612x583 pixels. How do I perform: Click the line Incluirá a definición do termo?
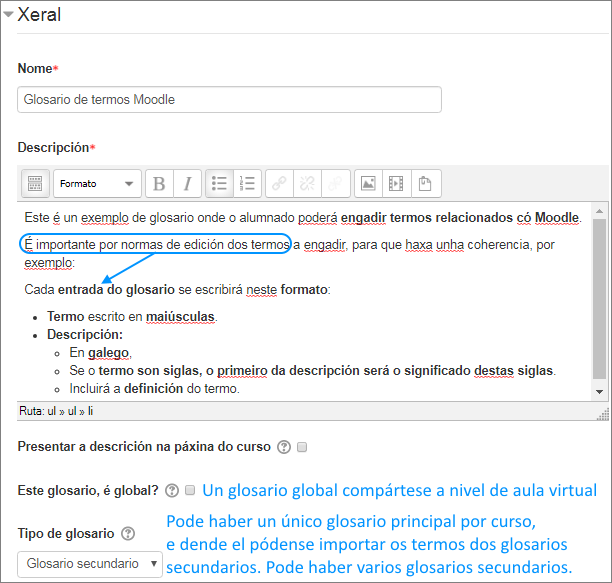155,389
